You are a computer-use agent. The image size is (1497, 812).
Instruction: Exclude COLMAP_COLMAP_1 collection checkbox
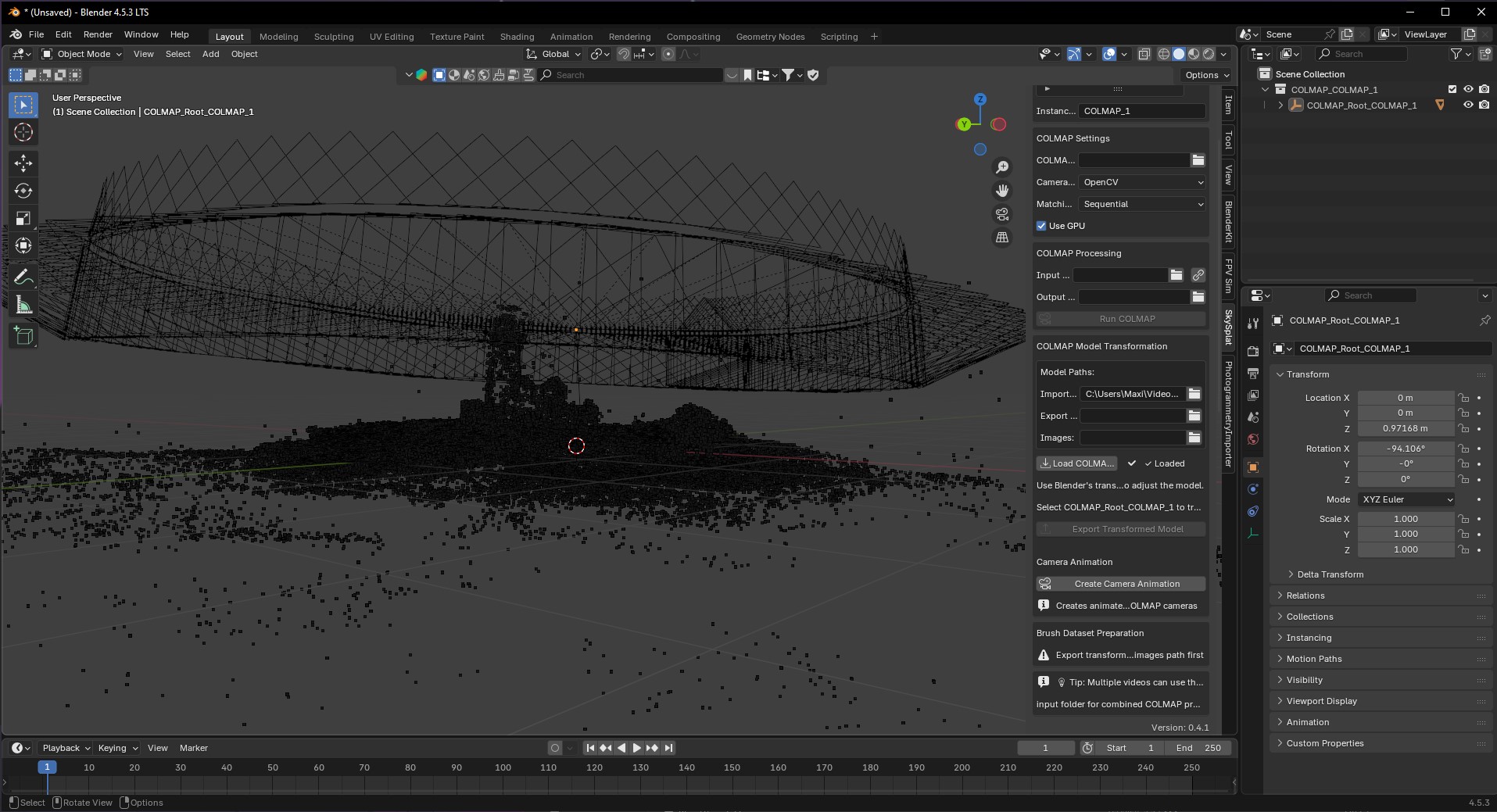(x=1452, y=90)
